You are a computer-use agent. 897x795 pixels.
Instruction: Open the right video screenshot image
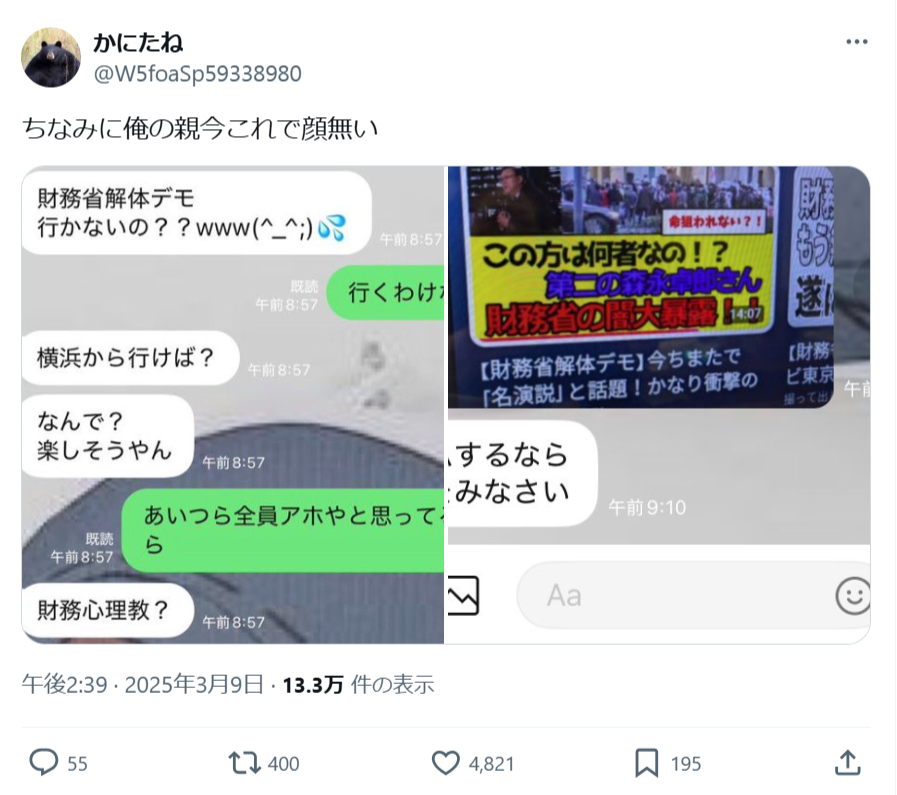coord(659,405)
